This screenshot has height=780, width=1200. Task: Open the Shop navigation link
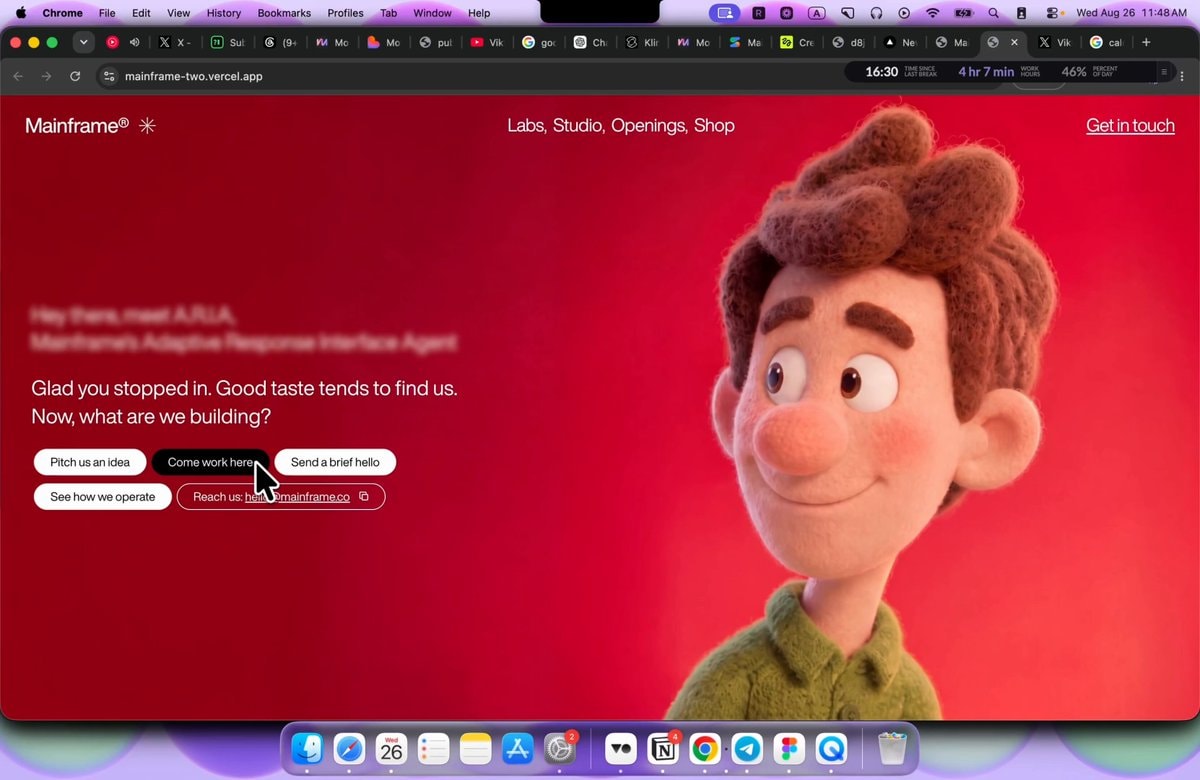(714, 125)
